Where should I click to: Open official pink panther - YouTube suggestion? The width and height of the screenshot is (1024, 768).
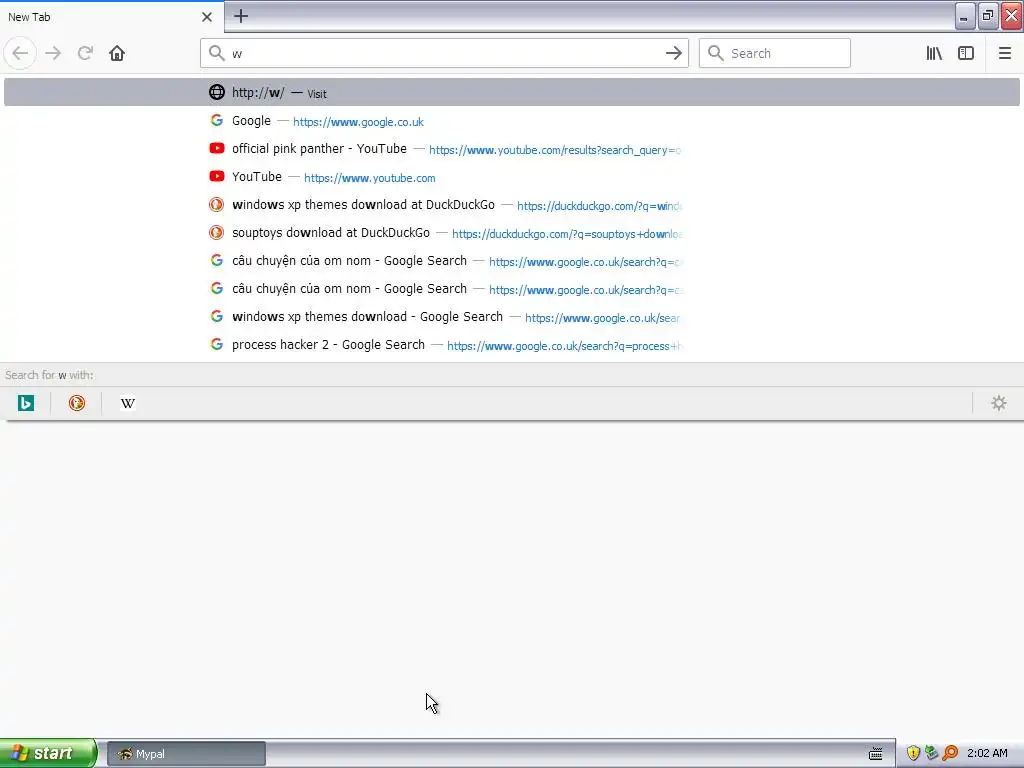click(x=511, y=149)
